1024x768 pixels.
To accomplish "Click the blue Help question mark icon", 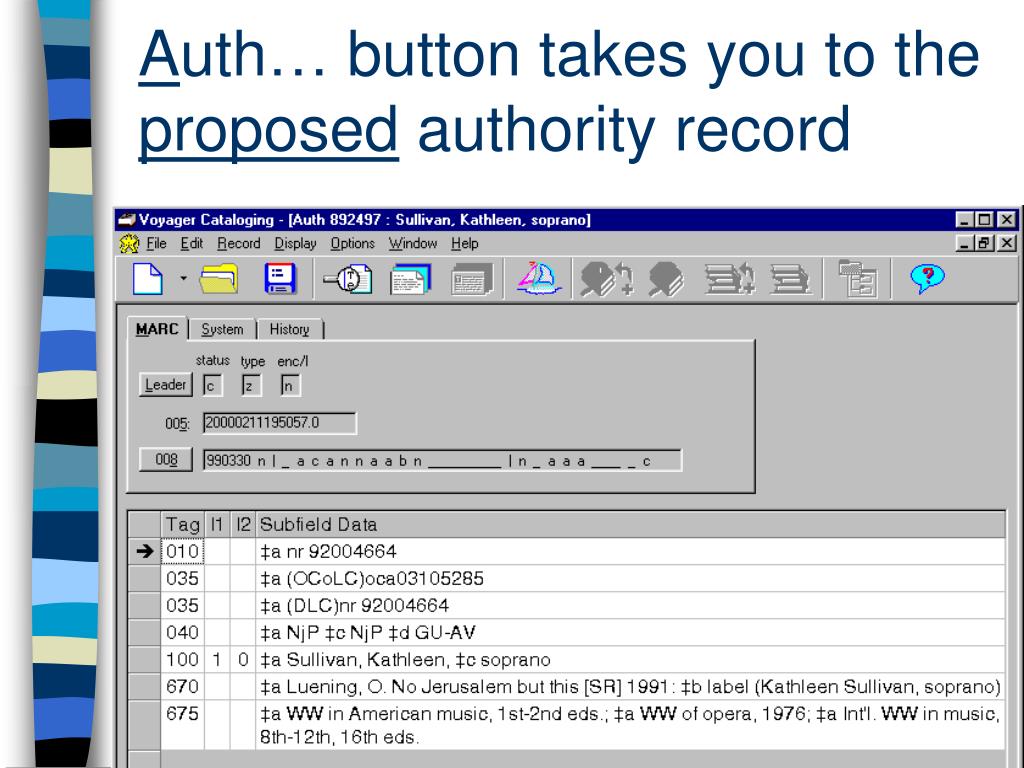I will pyautogui.click(x=927, y=279).
